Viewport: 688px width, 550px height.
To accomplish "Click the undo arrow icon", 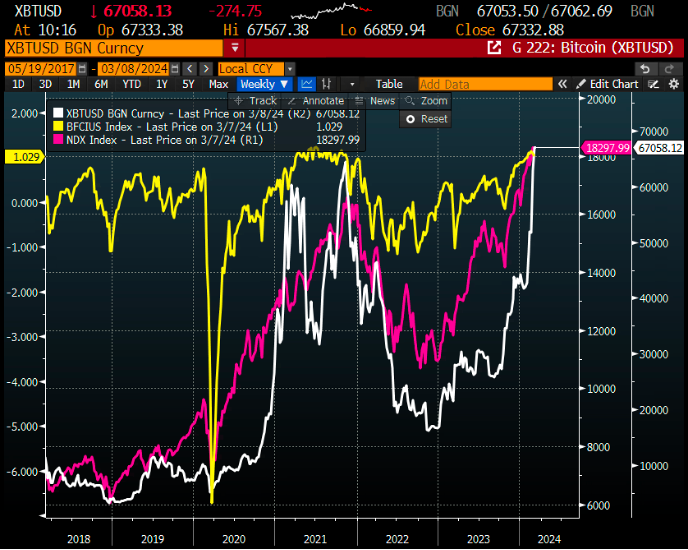I will pyautogui.click(x=645, y=69).
